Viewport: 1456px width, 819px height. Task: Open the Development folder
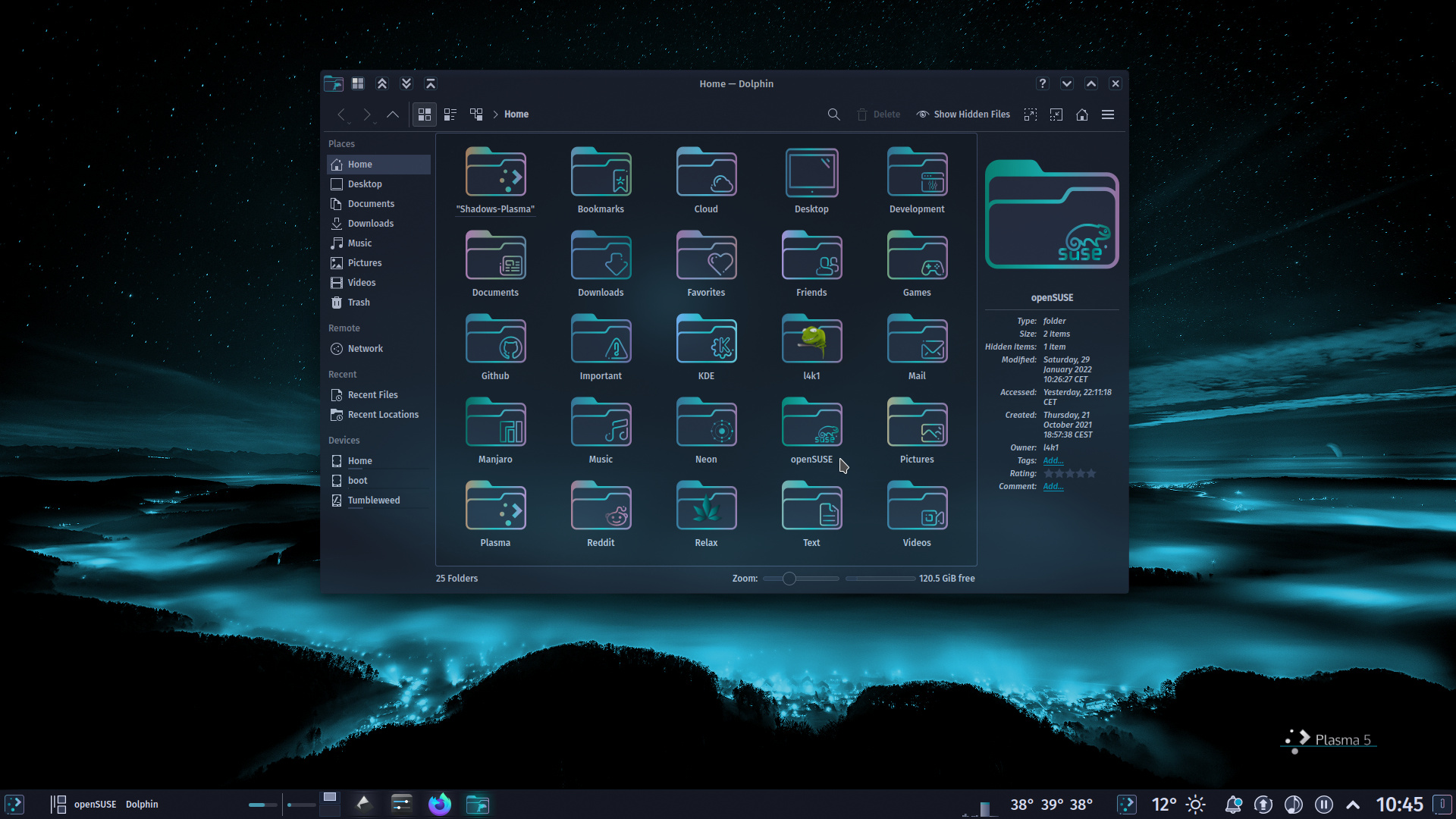tap(917, 180)
